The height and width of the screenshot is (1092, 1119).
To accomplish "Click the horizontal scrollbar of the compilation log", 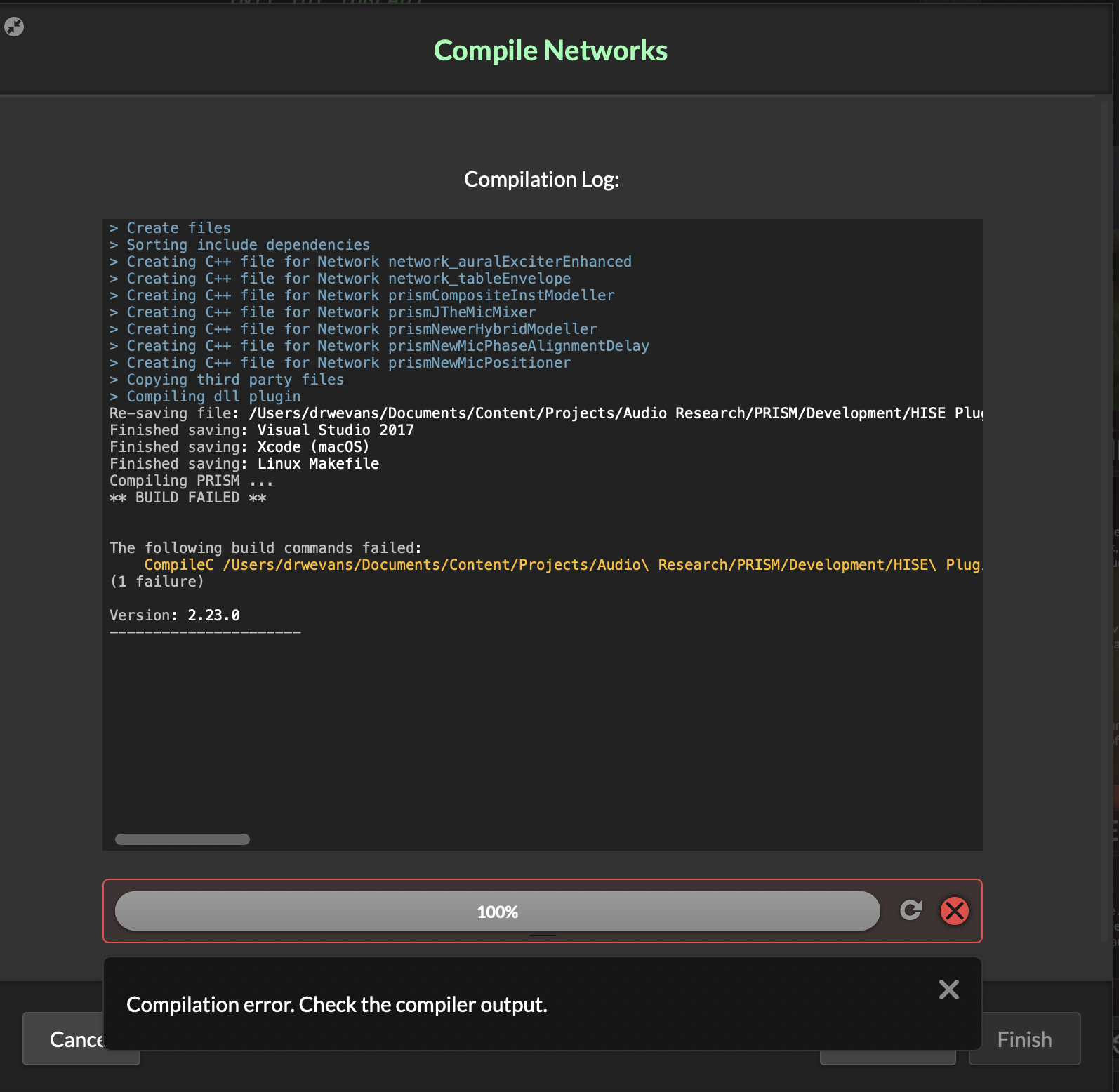I will (x=183, y=839).
